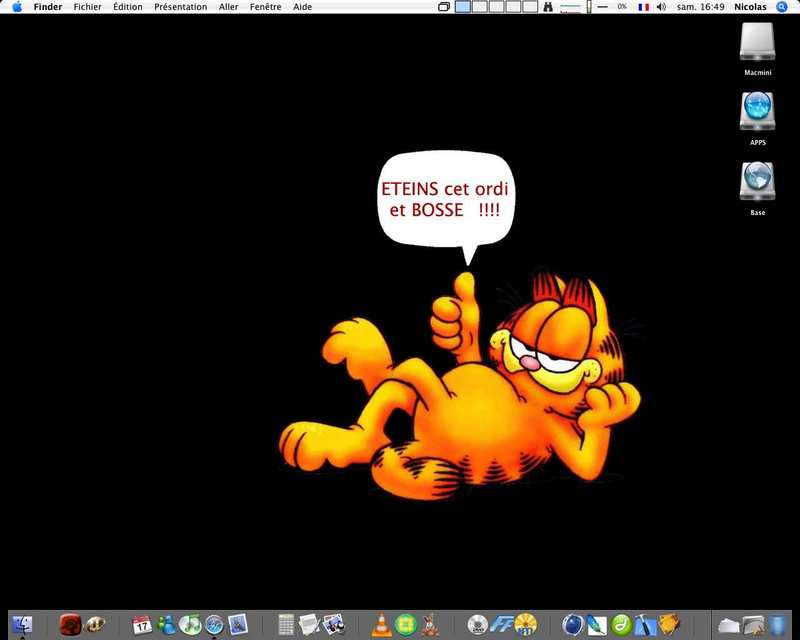
Task: Open Xcode hammer icon in Dock
Action: click(x=645, y=625)
